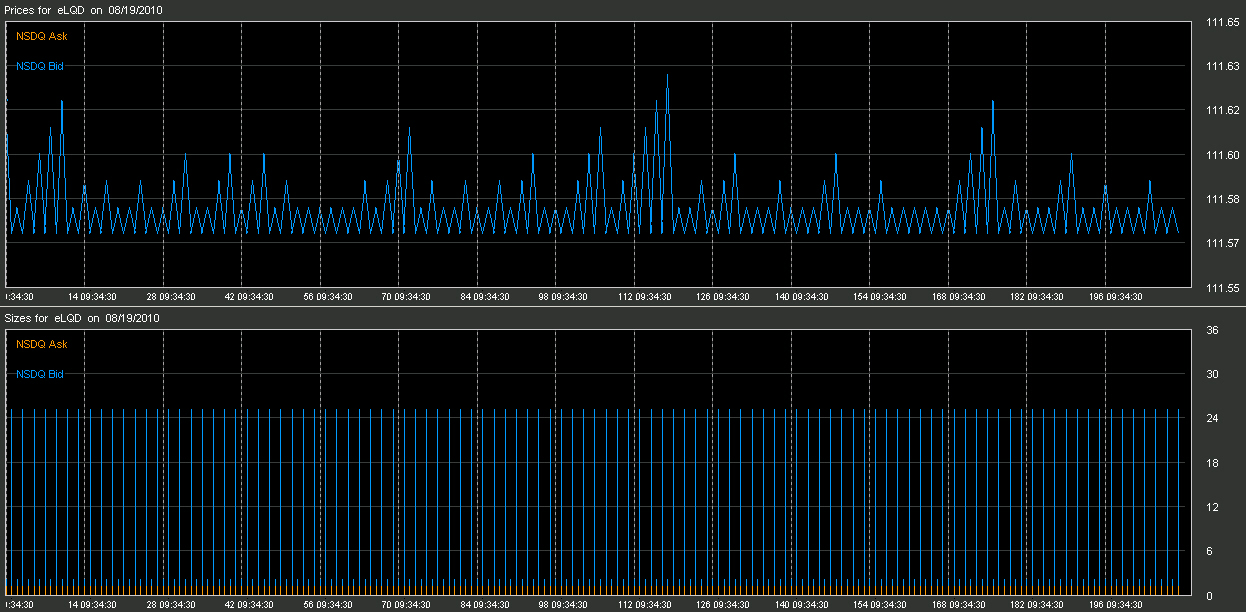
Task: Click the 111.63 price axis label
Action: (1223, 66)
